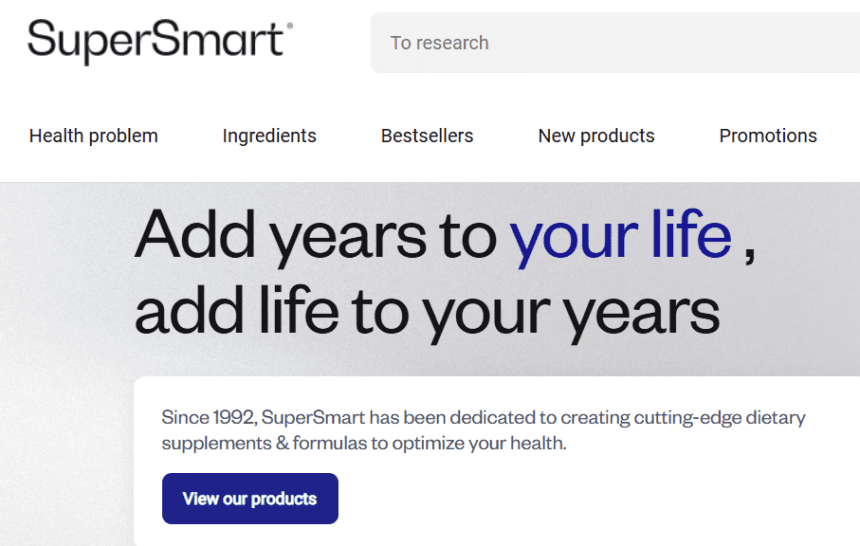Open the Health problem menu
Viewport: 860px width, 546px height.
(x=93, y=136)
